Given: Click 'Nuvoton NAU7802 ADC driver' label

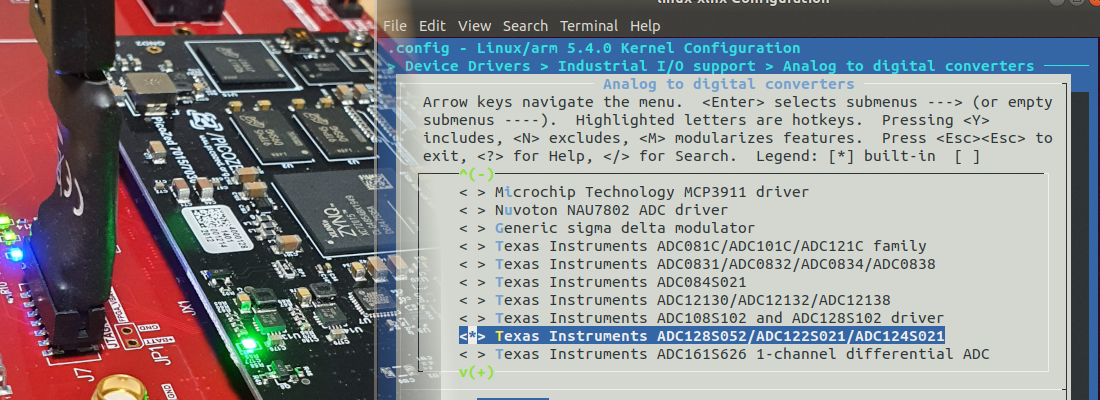Looking at the screenshot, I should [x=611, y=210].
